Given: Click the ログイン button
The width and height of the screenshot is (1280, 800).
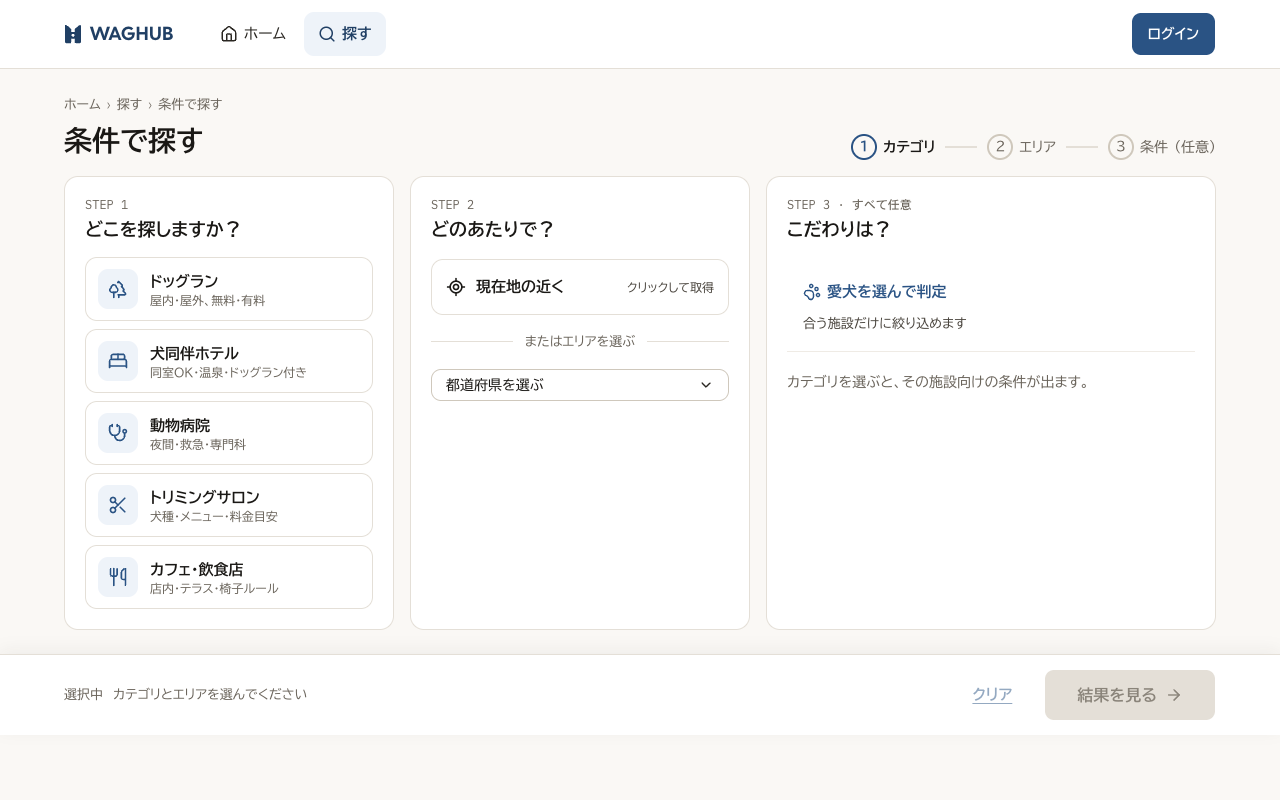Looking at the screenshot, I should click(x=1173, y=34).
